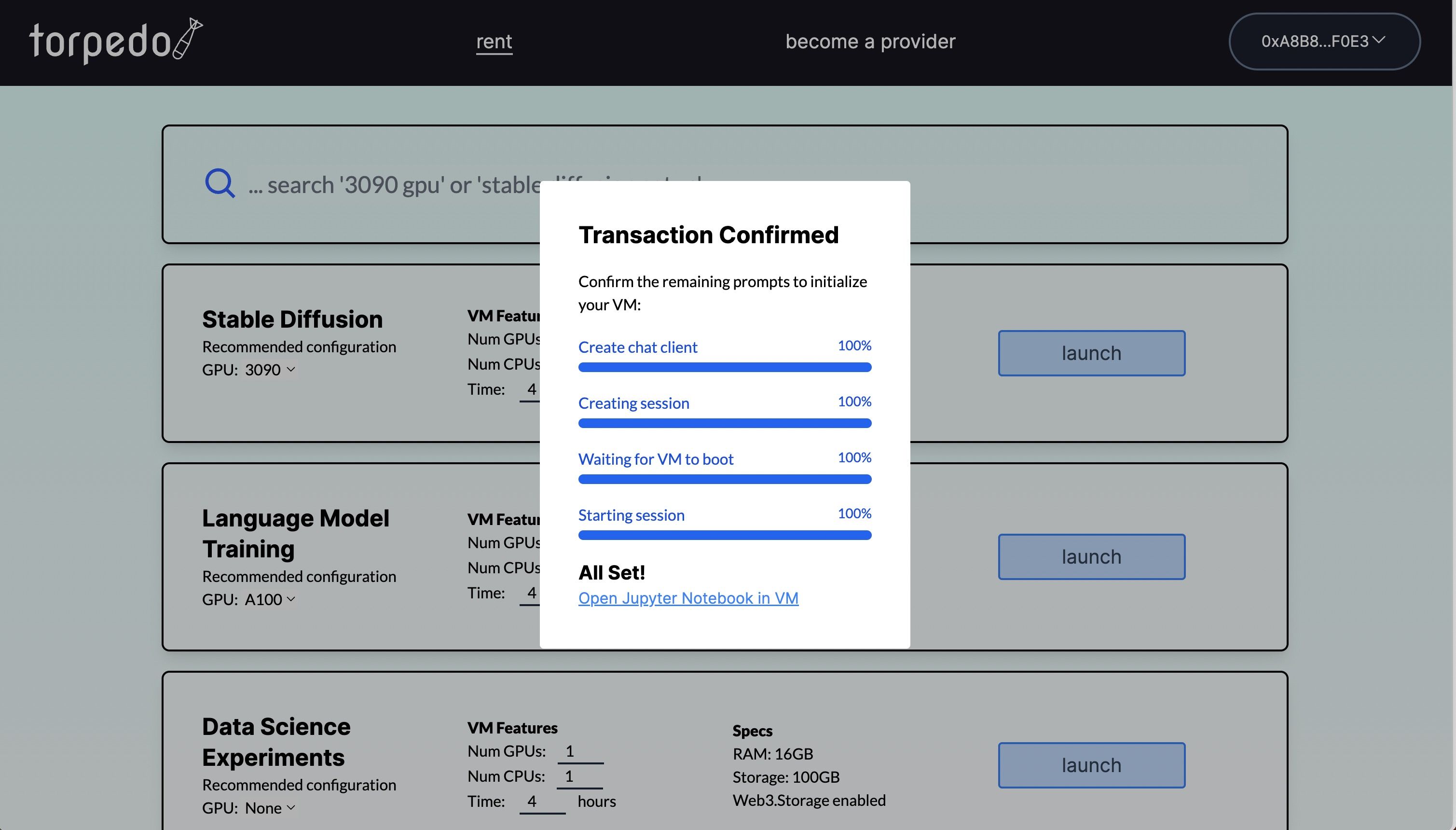Click the Creating session label

pos(634,403)
